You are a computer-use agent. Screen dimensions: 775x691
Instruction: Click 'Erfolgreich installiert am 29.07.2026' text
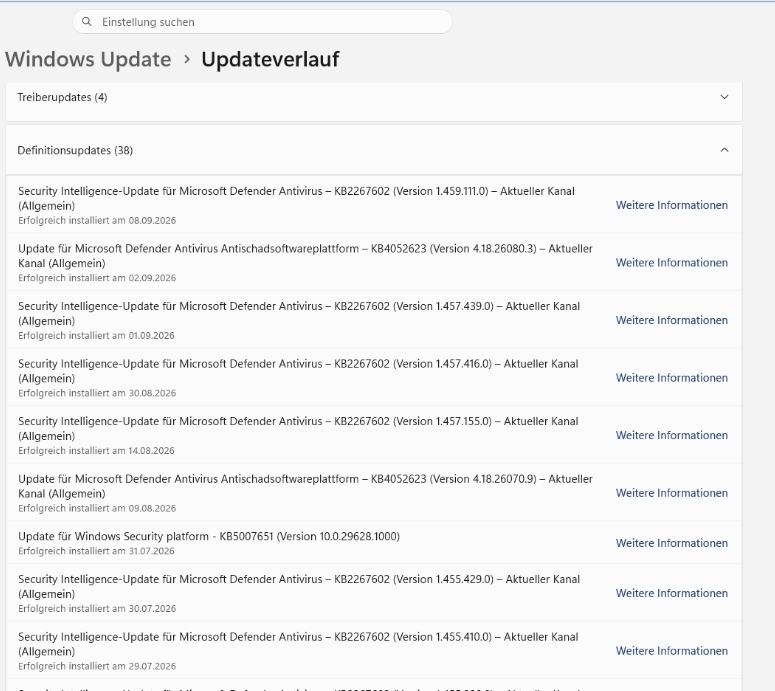[x=97, y=666]
